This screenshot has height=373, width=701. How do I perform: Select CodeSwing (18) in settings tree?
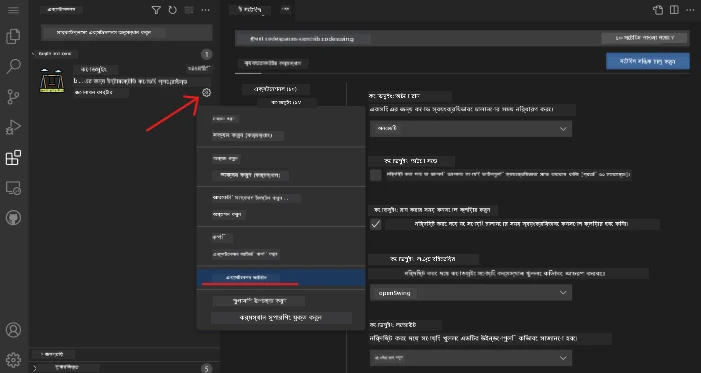point(287,103)
